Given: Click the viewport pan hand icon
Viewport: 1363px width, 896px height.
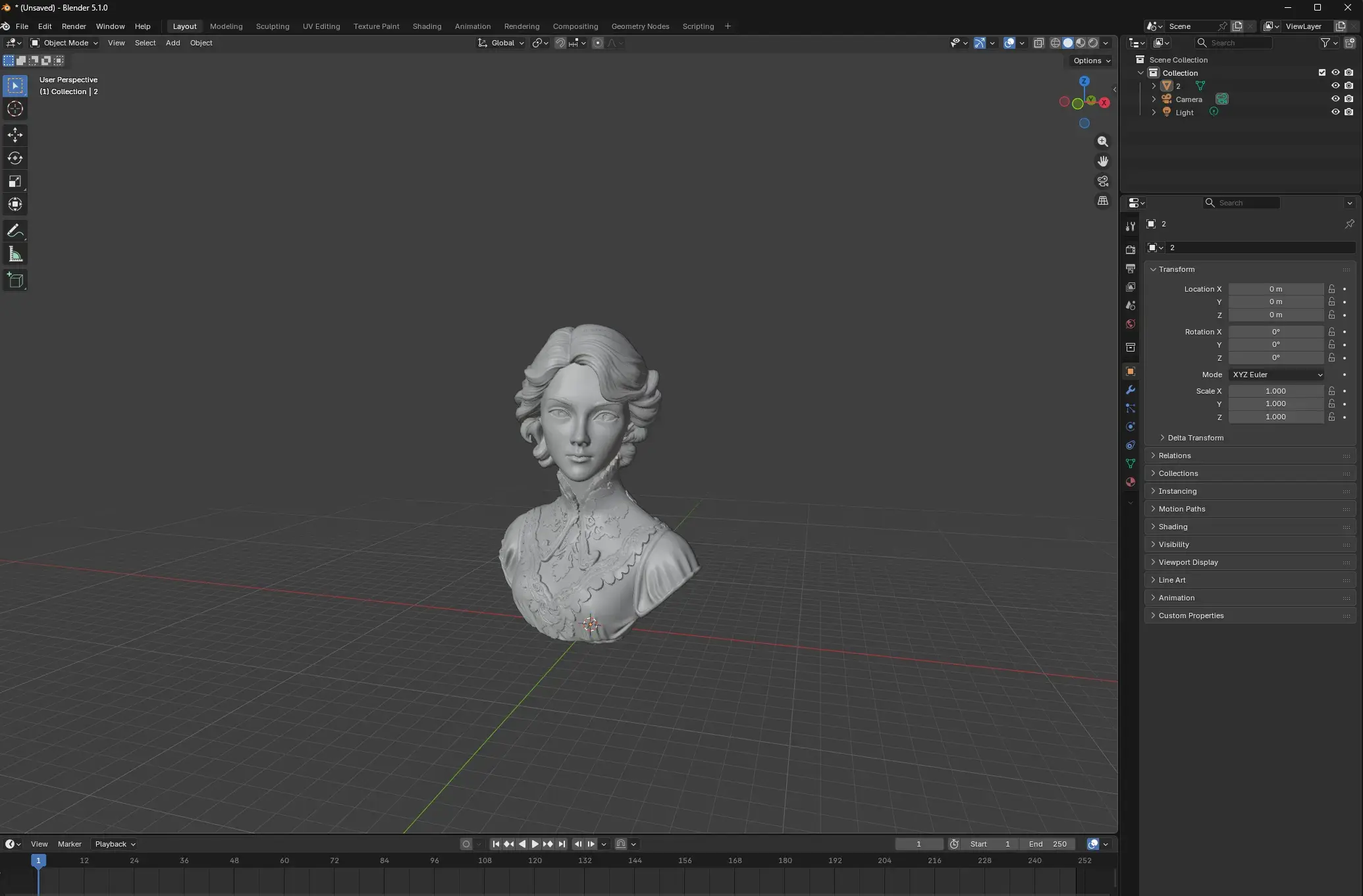Looking at the screenshot, I should pyautogui.click(x=1103, y=161).
